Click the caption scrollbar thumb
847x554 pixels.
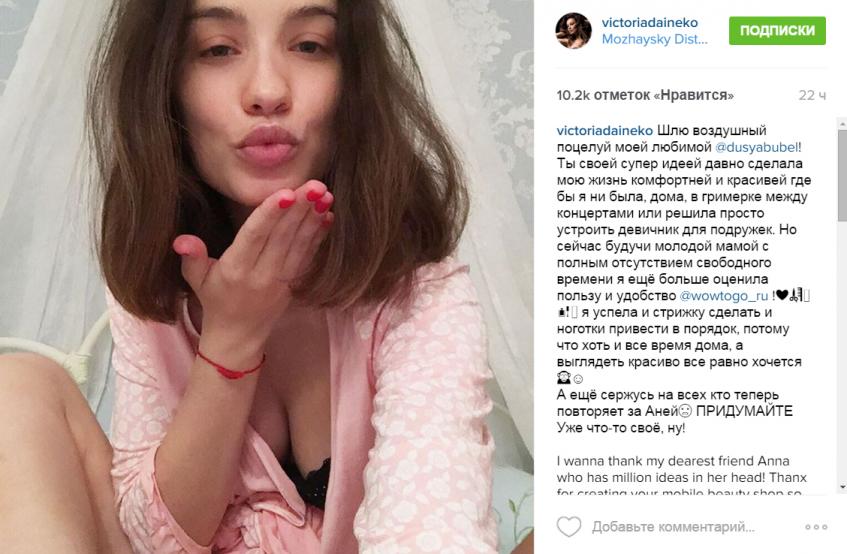pos(842,175)
